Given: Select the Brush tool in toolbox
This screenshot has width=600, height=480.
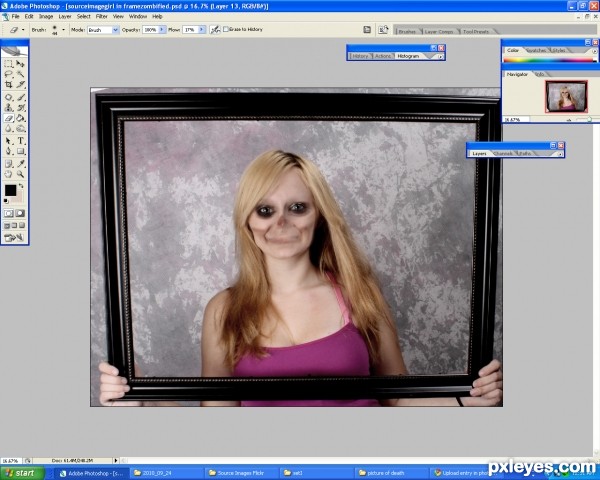Looking at the screenshot, I should 20,97.
